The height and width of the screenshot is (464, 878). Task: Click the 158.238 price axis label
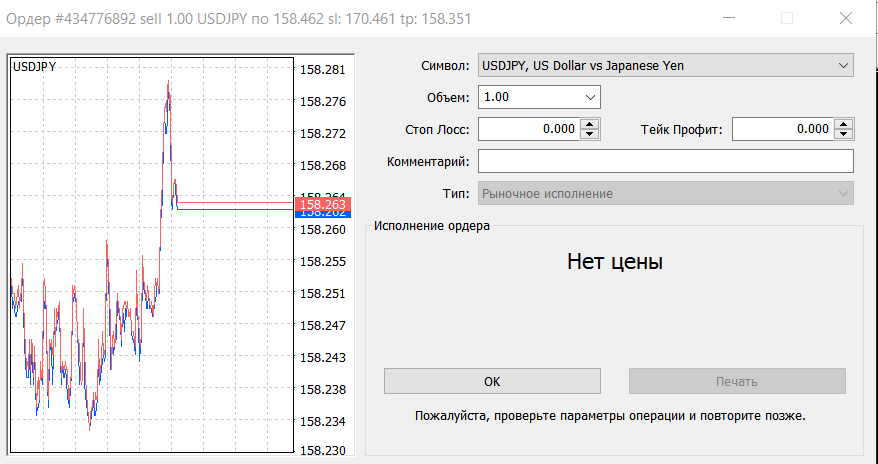tap(323, 389)
